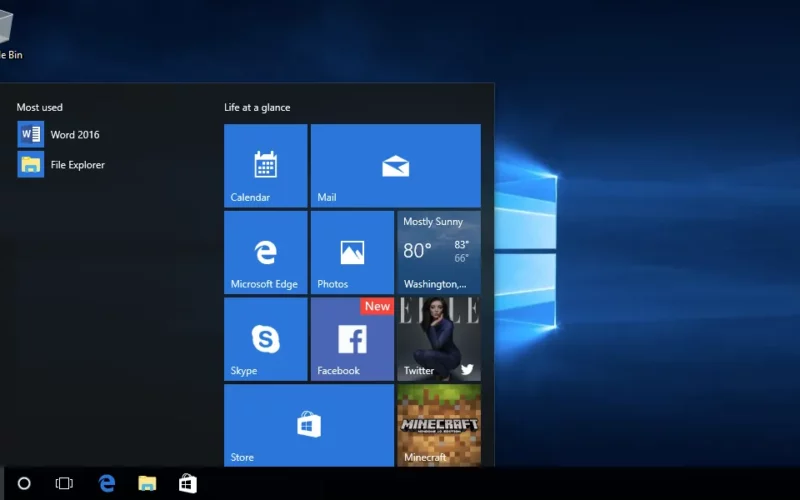Image resolution: width=800 pixels, height=500 pixels.
Task: Open the Store icon on the taskbar
Action: click(188, 483)
